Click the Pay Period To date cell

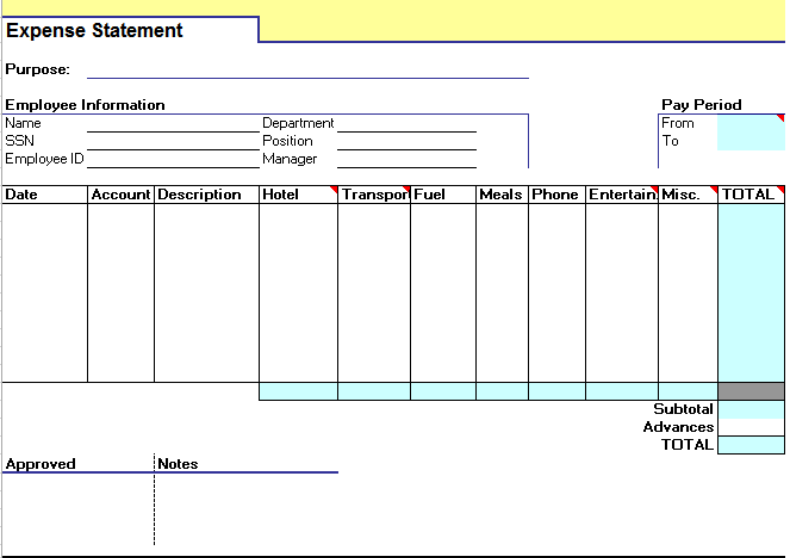coord(751,142)
